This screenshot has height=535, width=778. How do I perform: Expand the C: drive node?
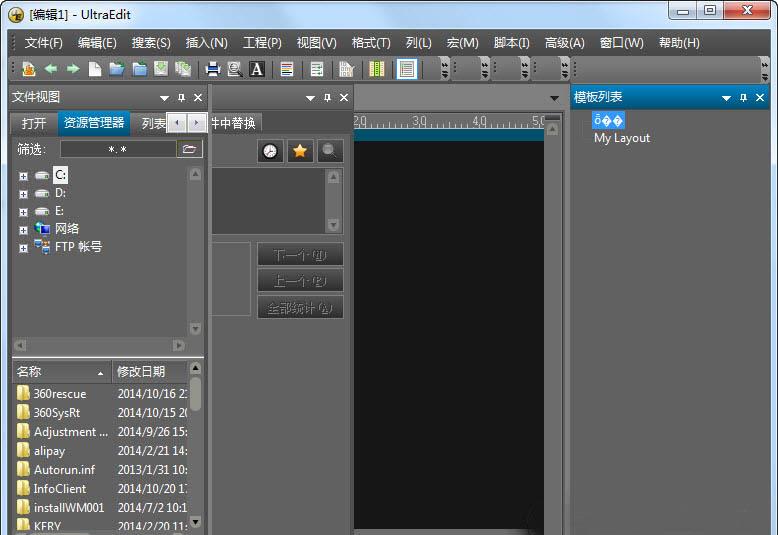[23, 176]
